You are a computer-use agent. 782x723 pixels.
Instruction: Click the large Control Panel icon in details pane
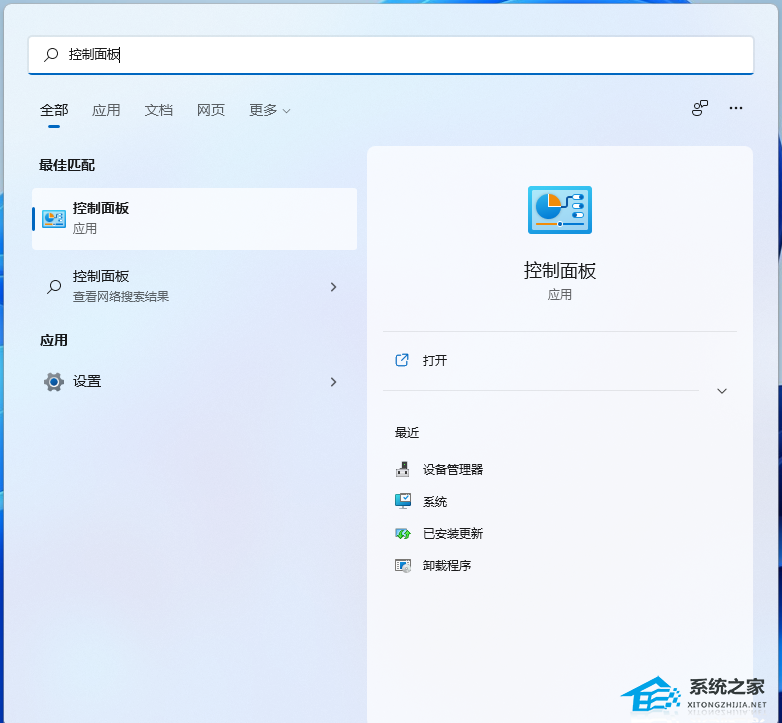coord(559,210)
